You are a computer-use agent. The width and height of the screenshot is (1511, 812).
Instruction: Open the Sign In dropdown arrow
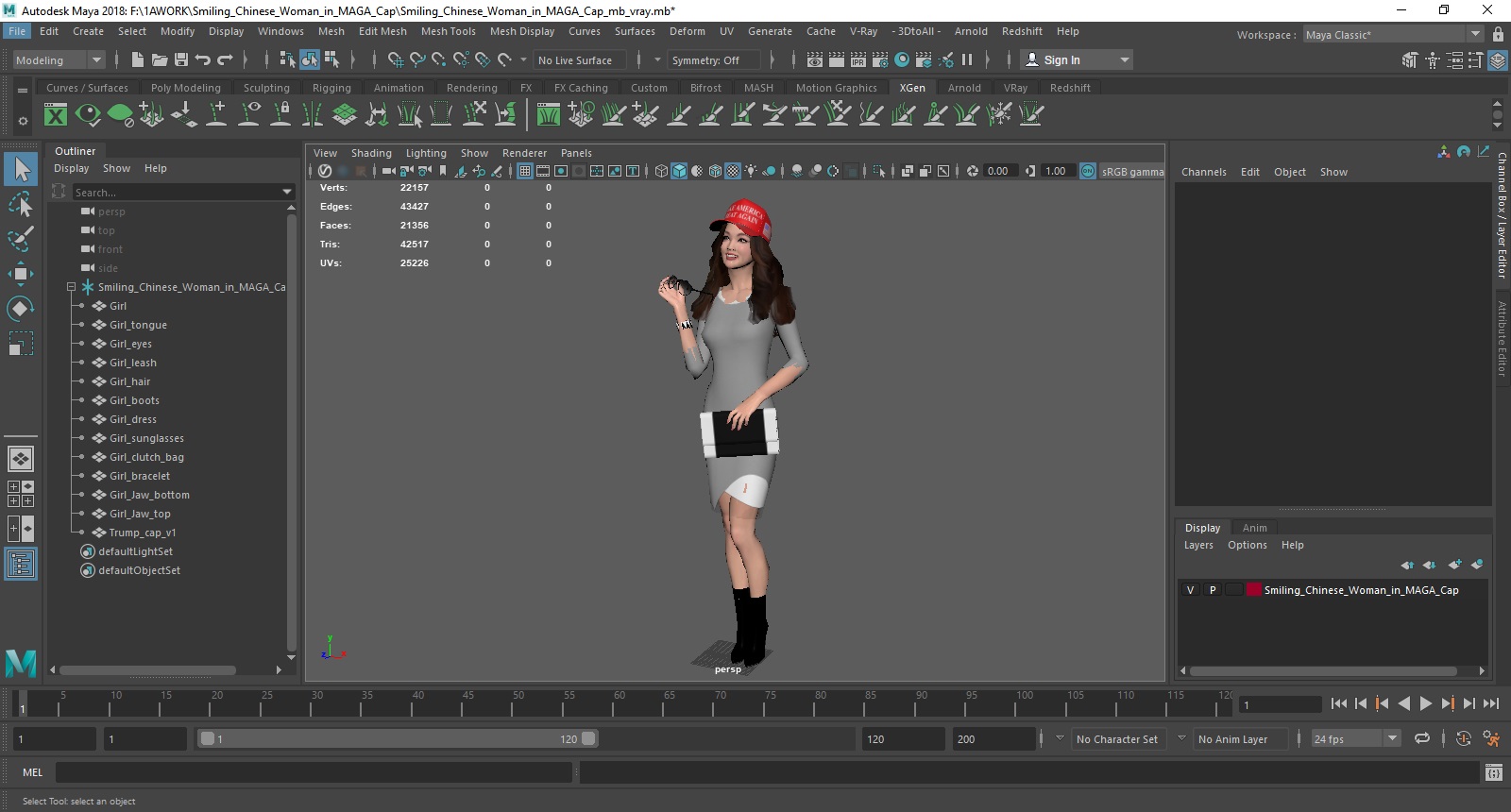coord(1124,59)
